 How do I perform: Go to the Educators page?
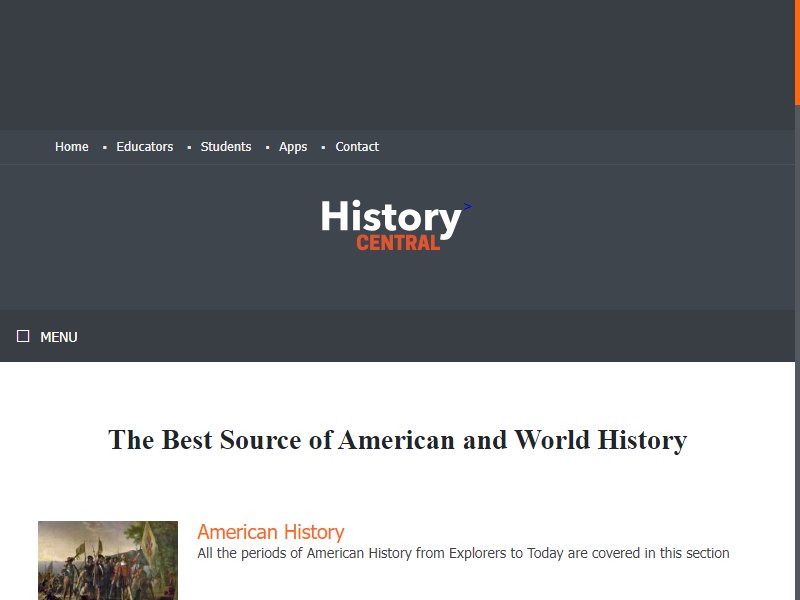(x=144, y=147)
